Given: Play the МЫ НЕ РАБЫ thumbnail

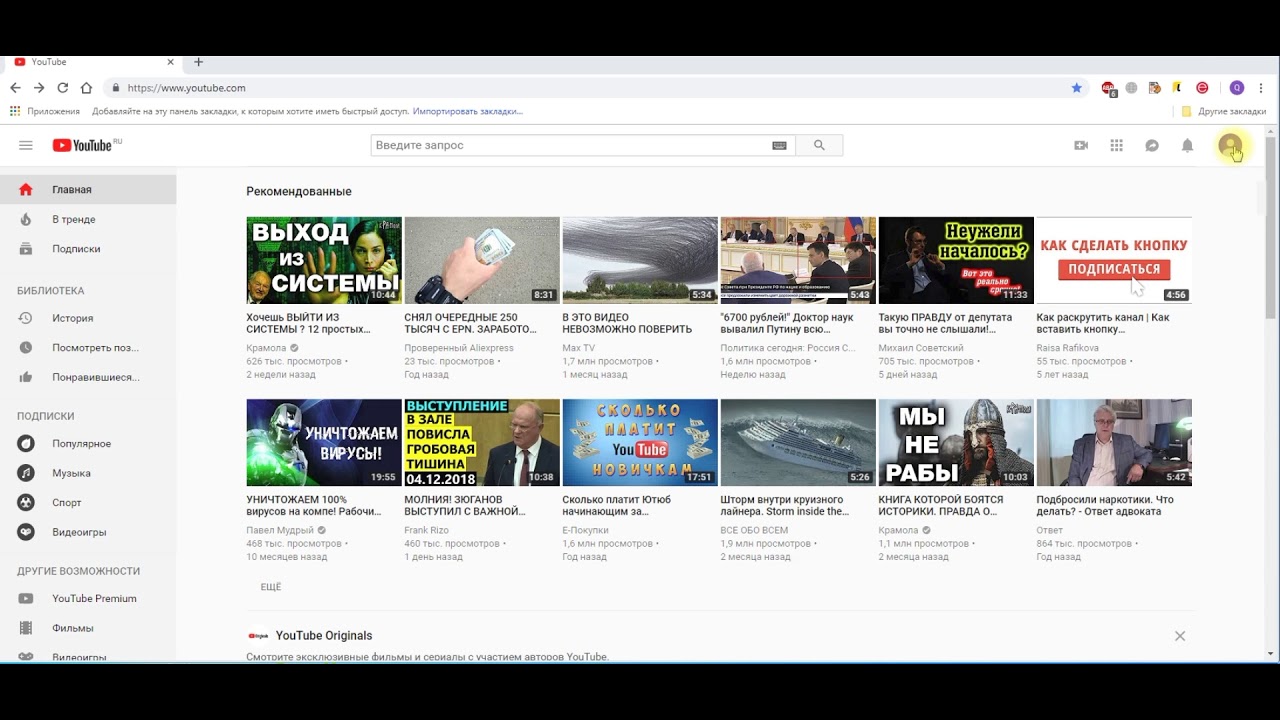Looking at the screenshot, I should click(956, 443).
